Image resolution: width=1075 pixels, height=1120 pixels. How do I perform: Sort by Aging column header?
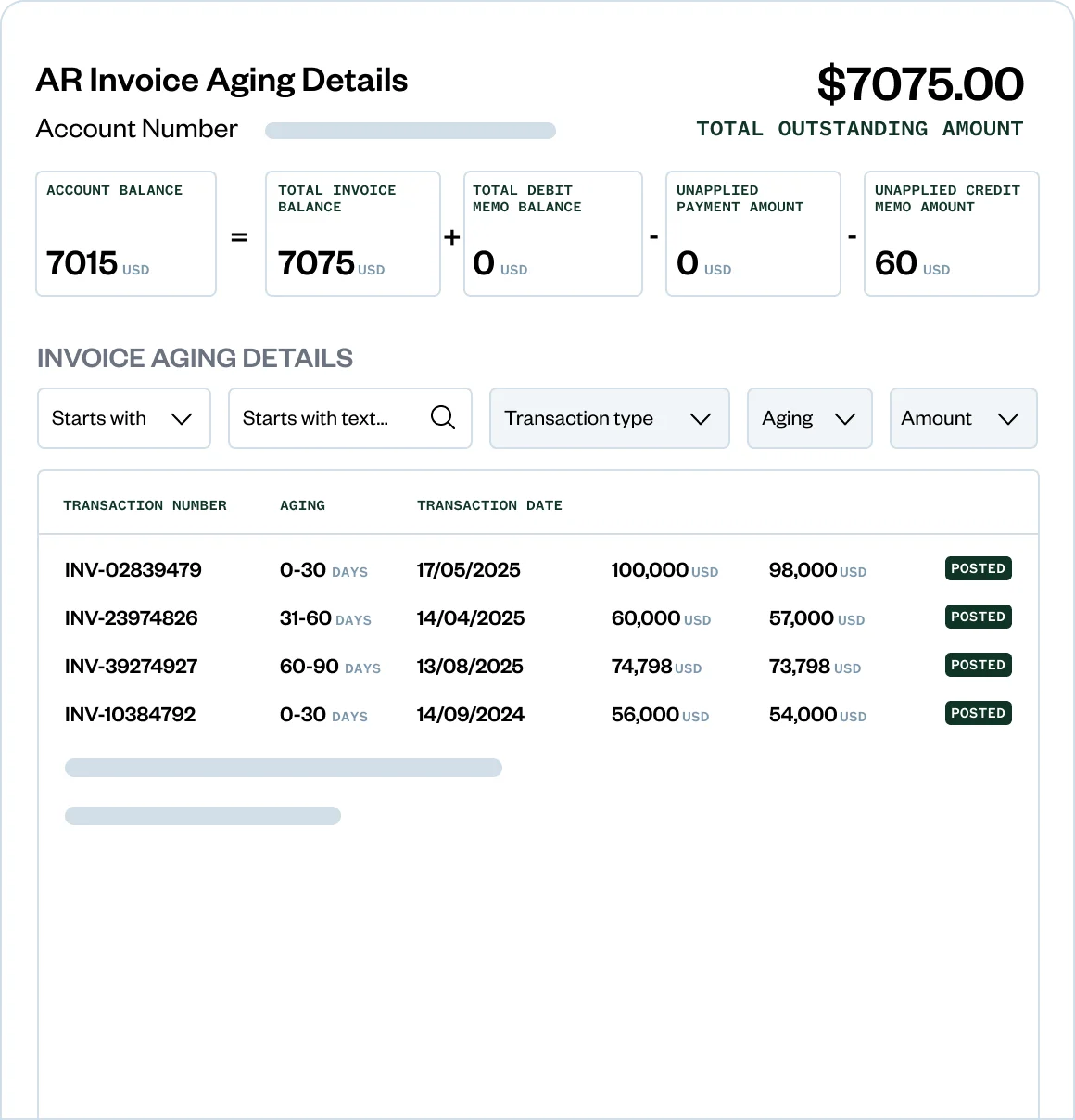pos(302,505)
